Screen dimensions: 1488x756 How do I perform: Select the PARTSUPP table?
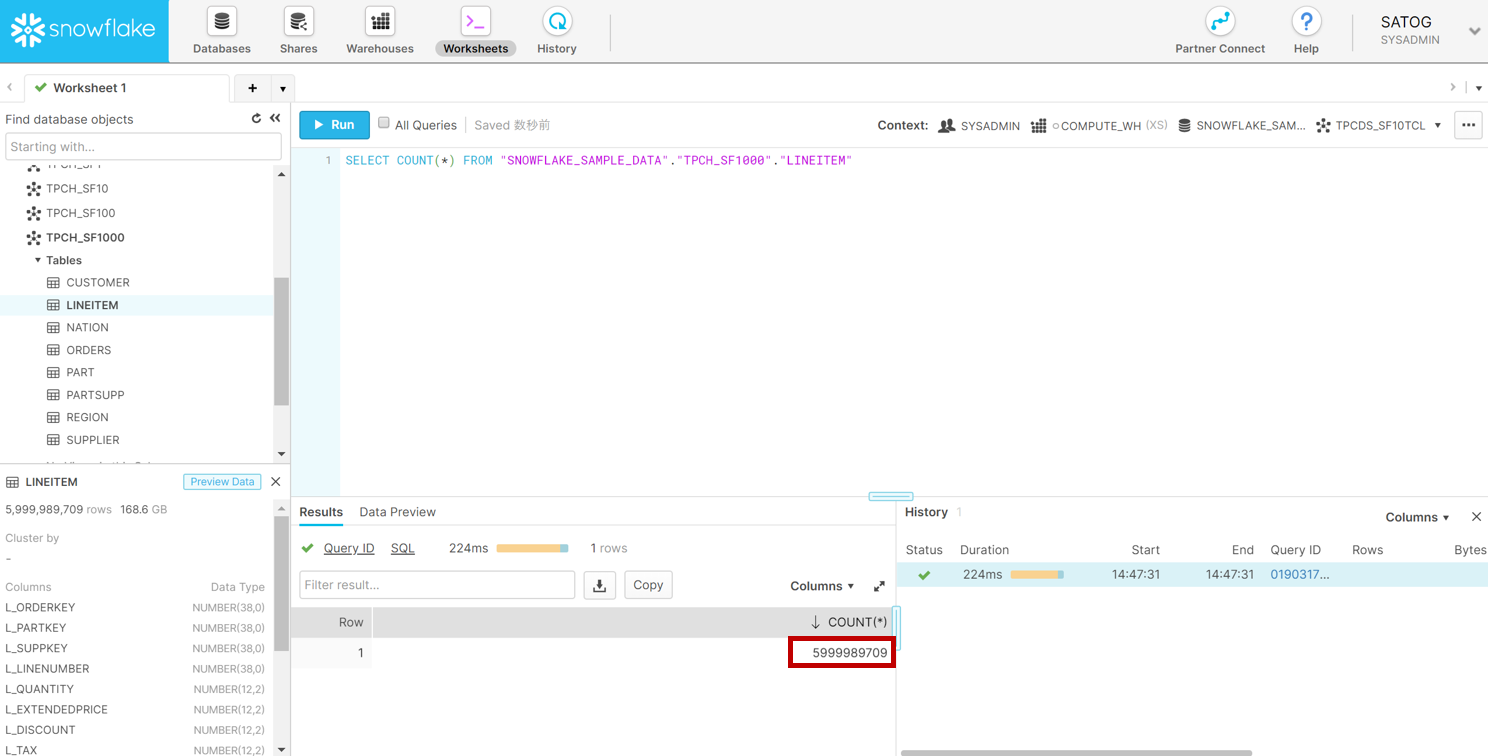click(95, 395)
